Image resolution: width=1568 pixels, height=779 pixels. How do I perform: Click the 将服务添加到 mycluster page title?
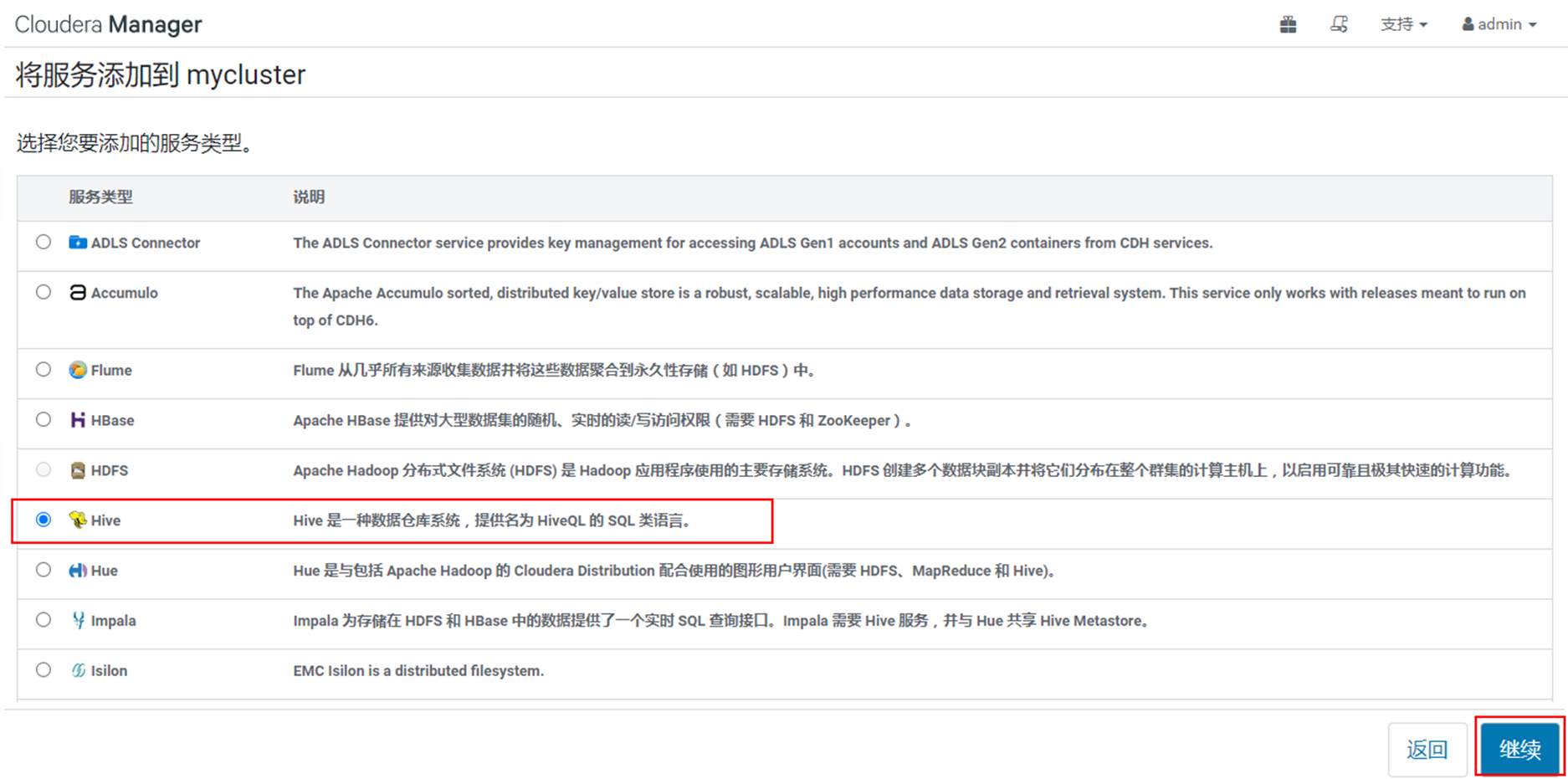pyautogui.click(x=161, y=74)
